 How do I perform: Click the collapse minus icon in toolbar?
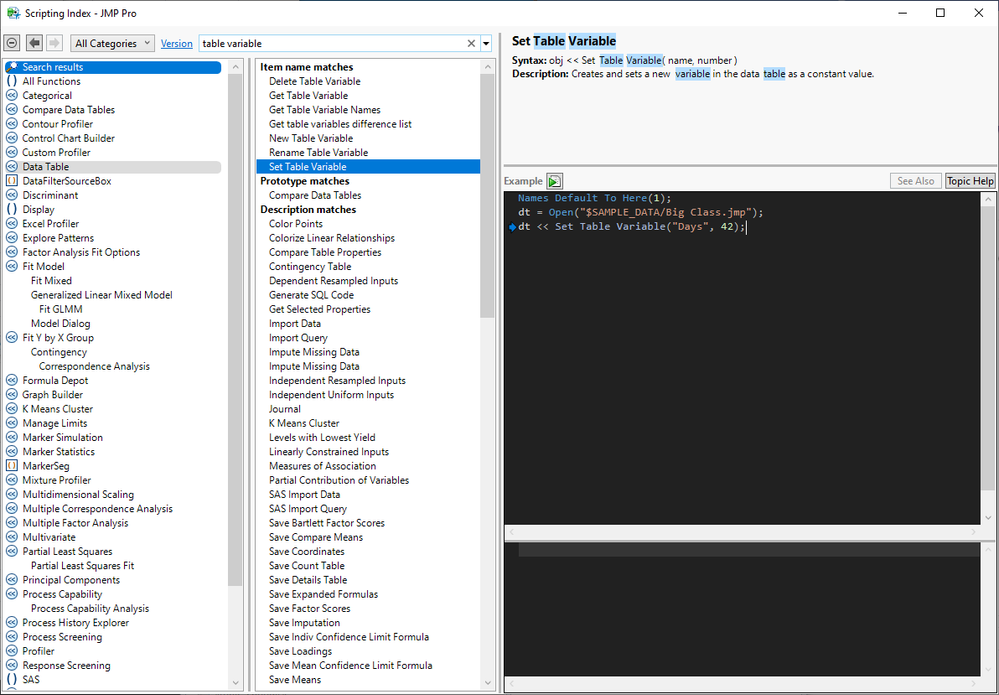point(12,43)
